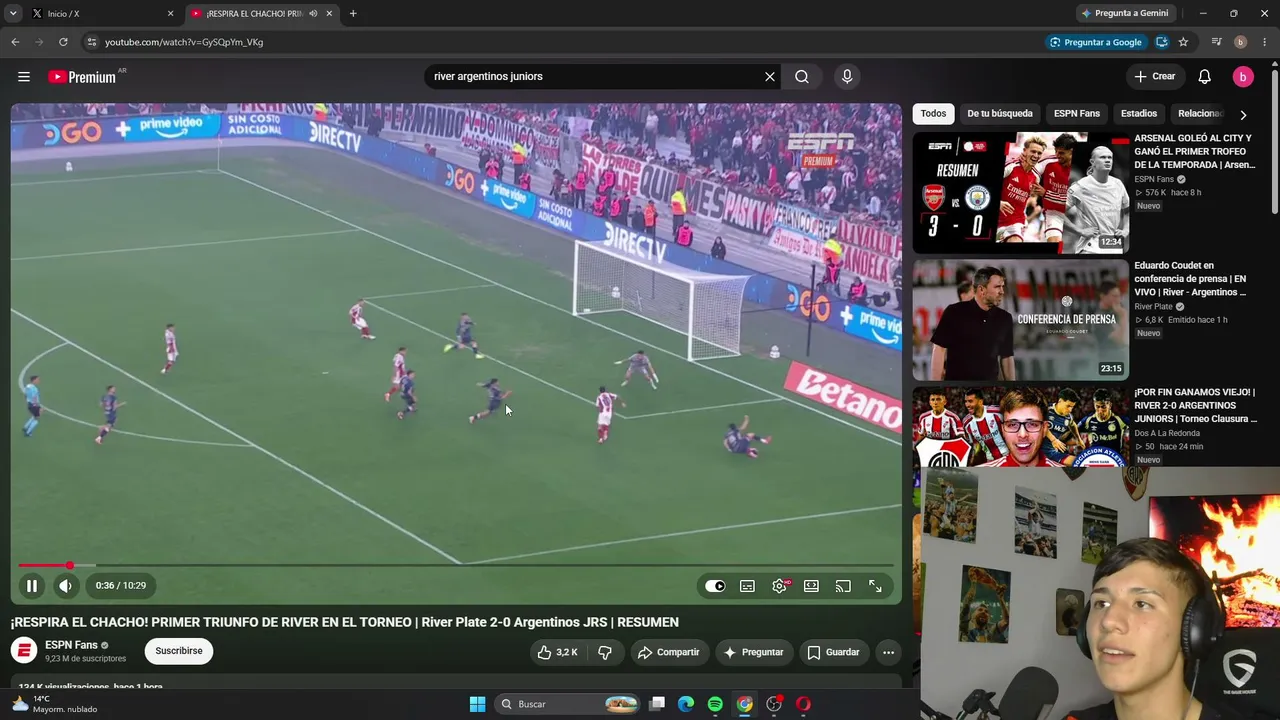Go to YouTube Premium home logo
Image resolution: width=1280 pixels, height=720 pixels.
click(x=82, y=77)
